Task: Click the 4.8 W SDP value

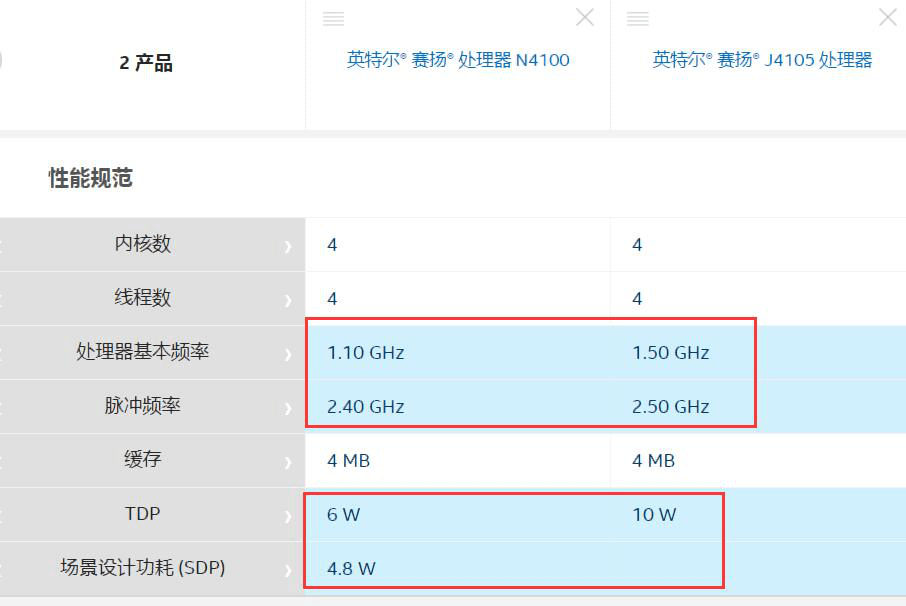Action: pyautogui.click(x=351, y=568)
